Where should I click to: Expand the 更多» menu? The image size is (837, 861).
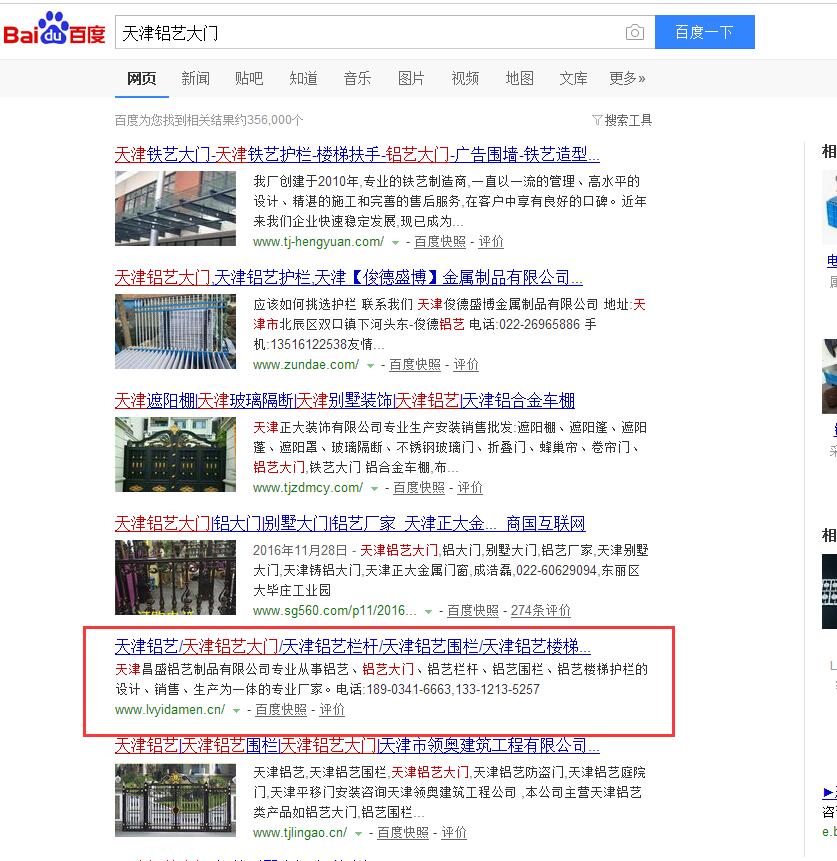pos(627,79)
